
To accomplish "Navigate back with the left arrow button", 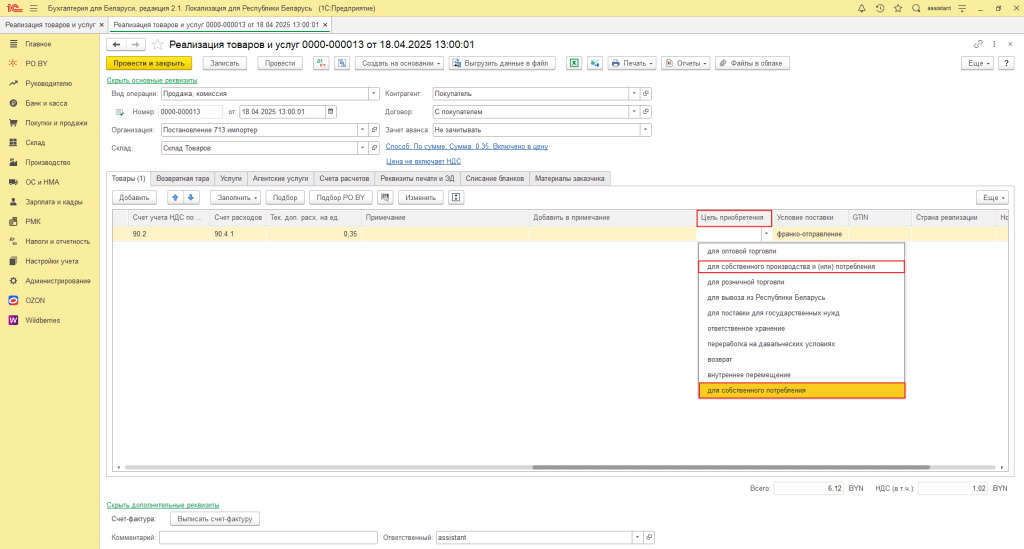I will pos(116,45).
